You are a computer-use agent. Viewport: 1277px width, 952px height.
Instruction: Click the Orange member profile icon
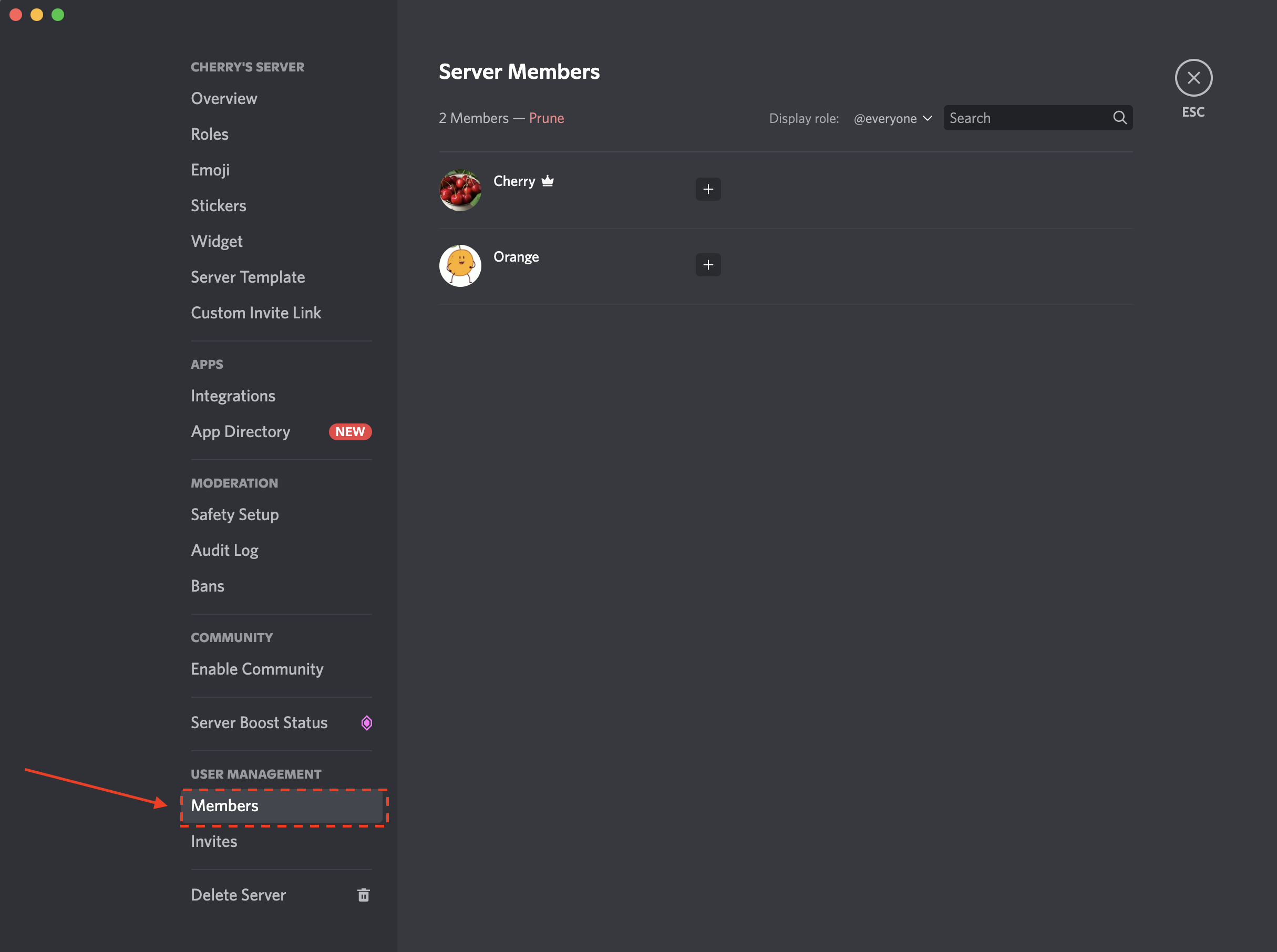(460, 264)
